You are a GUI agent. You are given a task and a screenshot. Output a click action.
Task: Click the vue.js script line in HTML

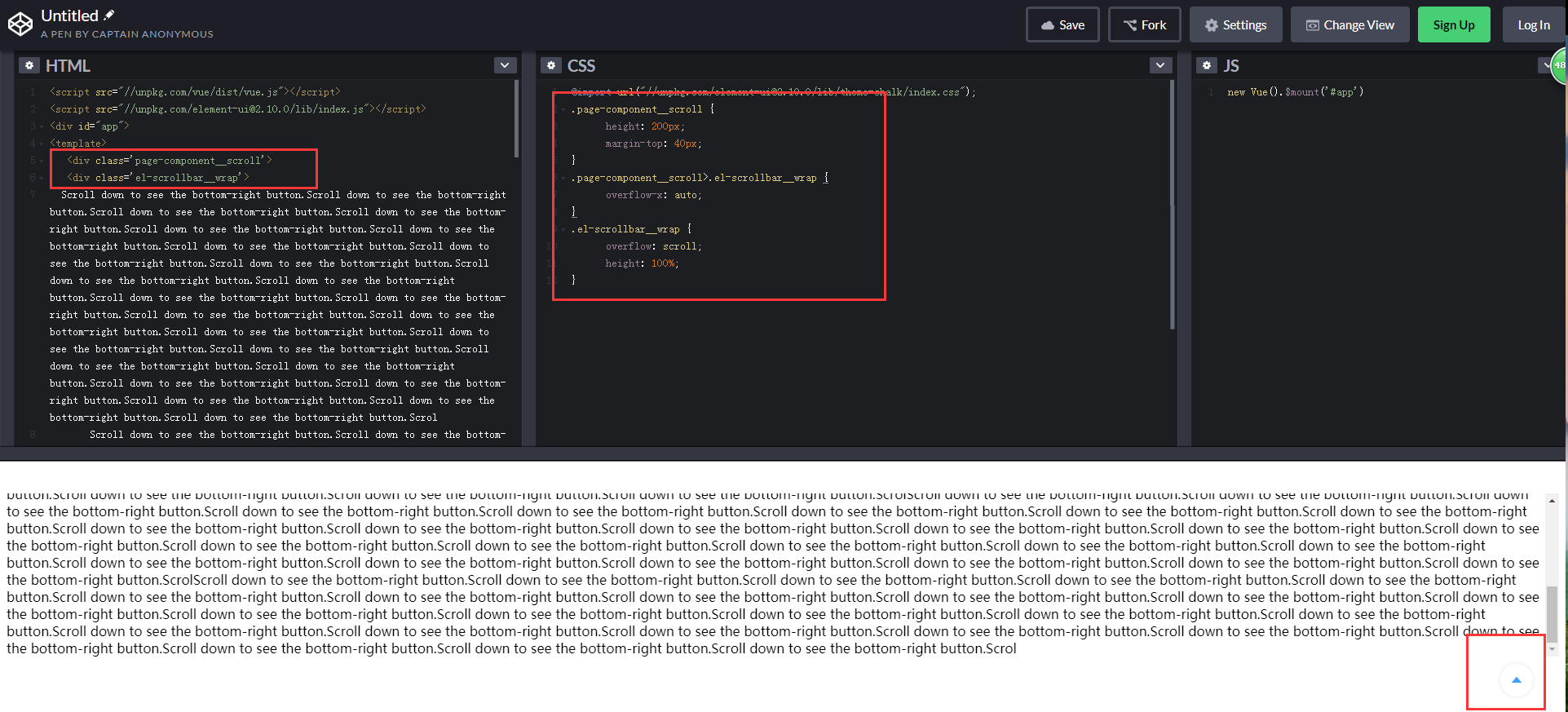(195, 92)
